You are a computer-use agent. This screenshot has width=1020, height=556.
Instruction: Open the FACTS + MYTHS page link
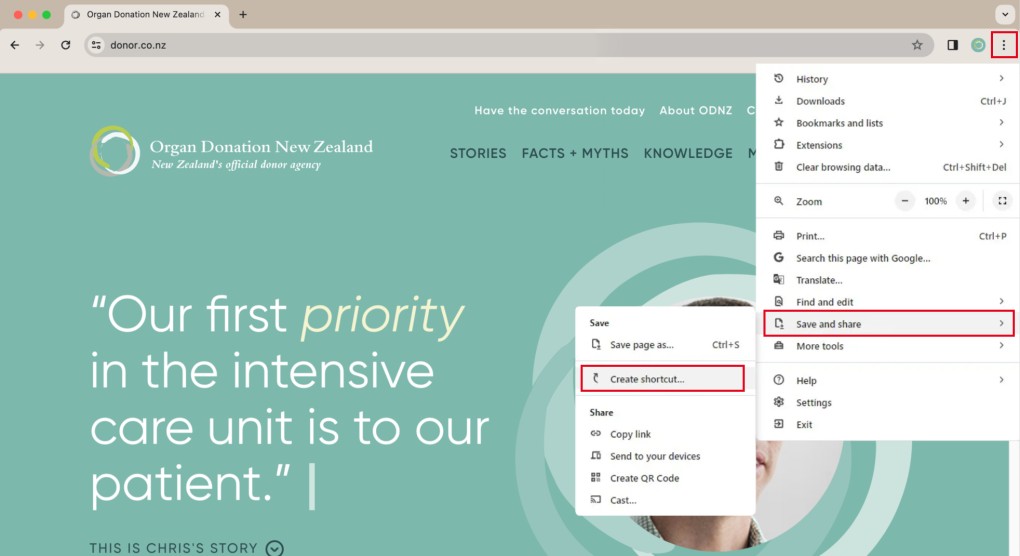pyautogui.click(x=575, y=153)
